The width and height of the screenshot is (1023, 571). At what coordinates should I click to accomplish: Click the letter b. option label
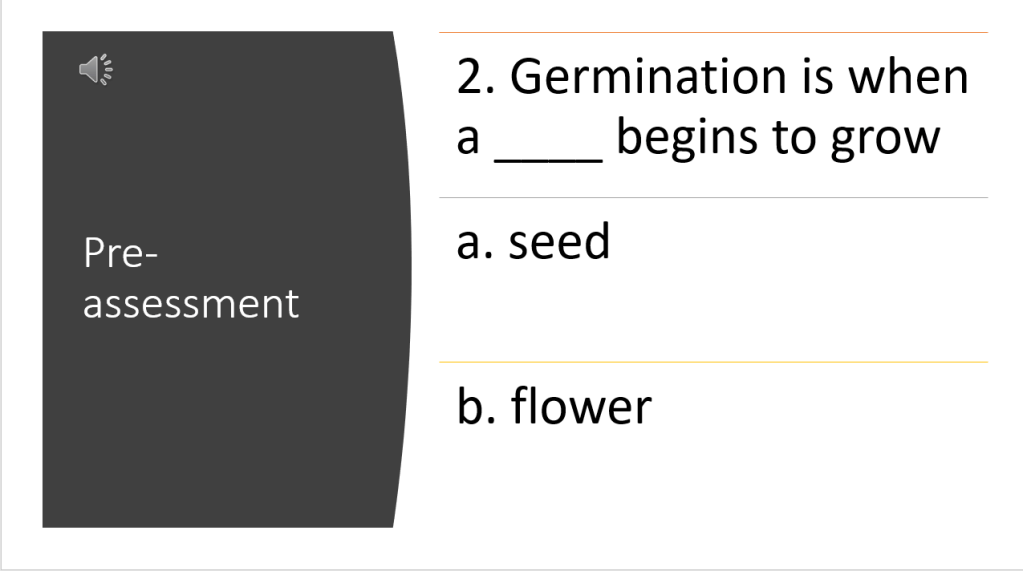(476, 406)
